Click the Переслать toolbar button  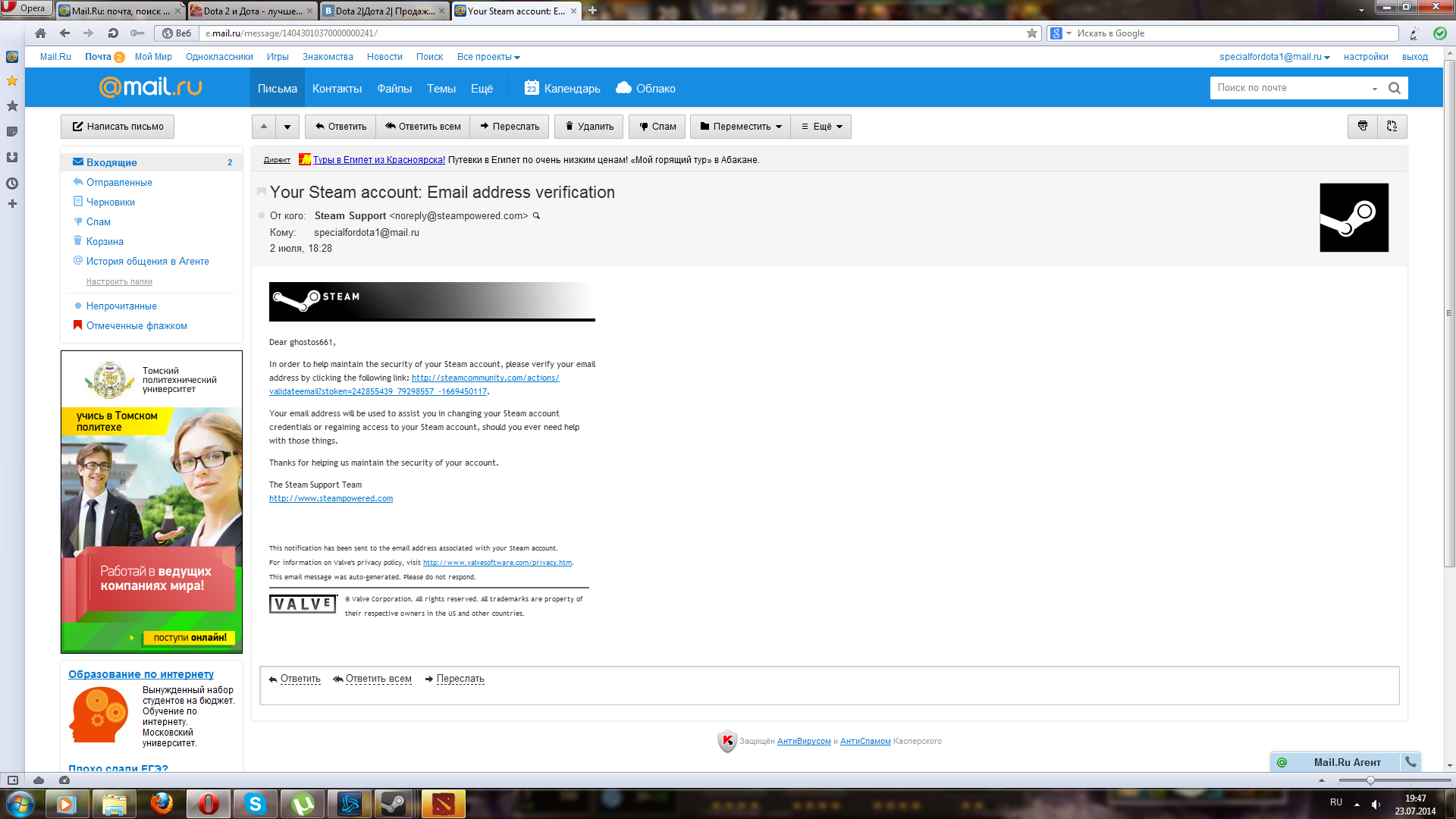coord(510,127)
